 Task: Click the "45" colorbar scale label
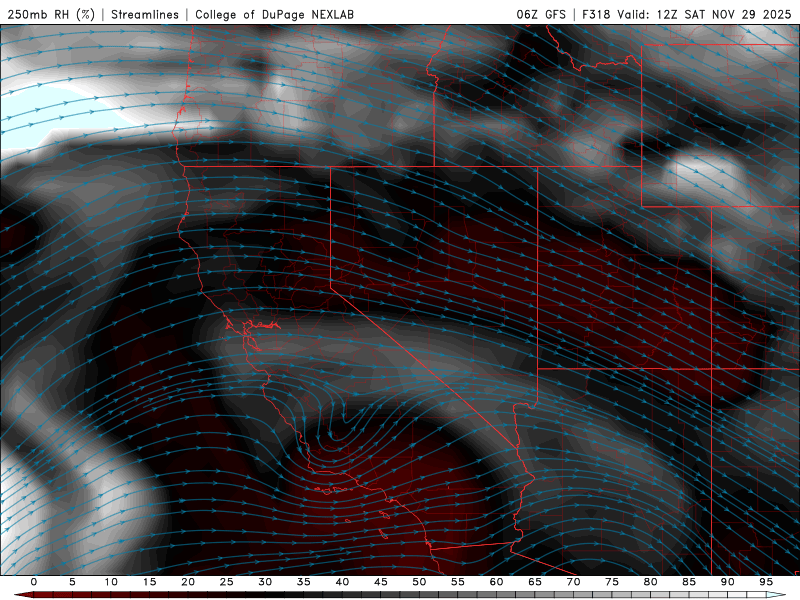(381, 582)
